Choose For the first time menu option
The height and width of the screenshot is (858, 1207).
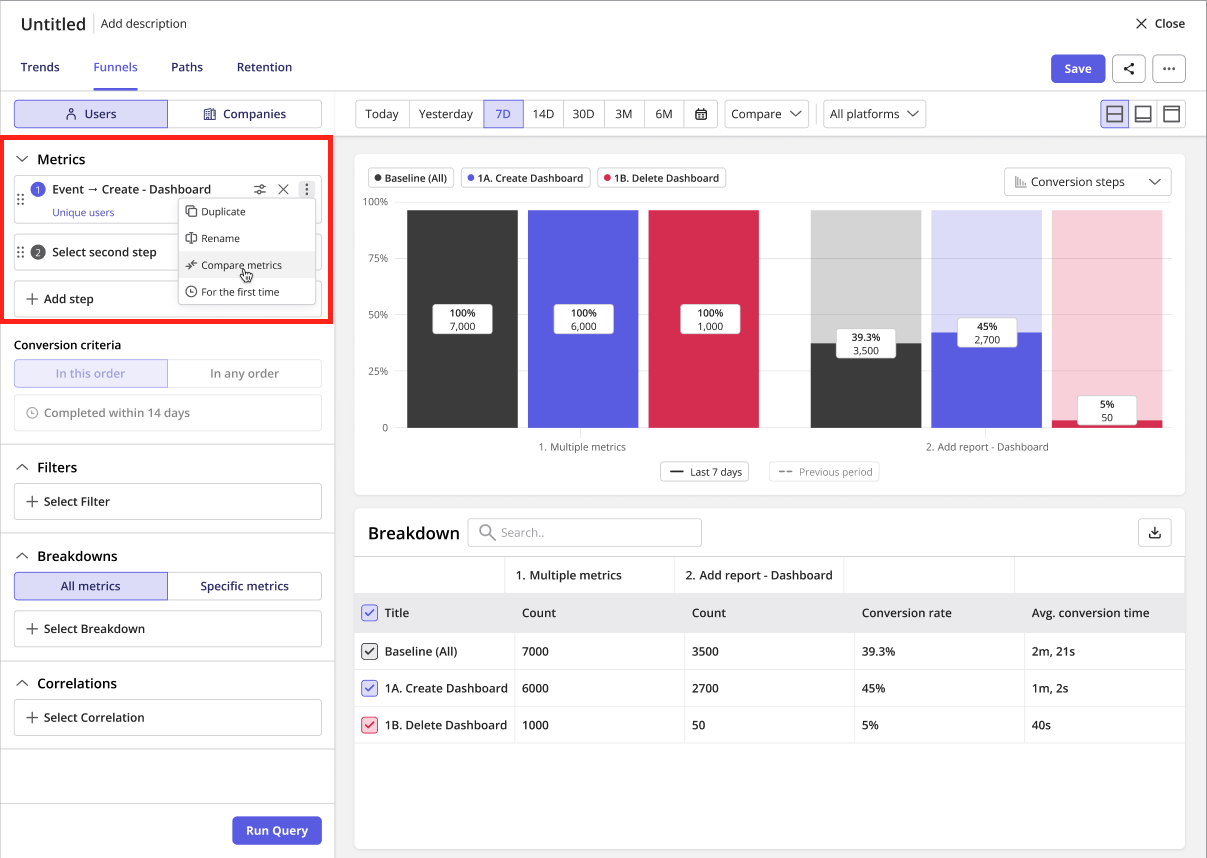[x=247, y=292]
